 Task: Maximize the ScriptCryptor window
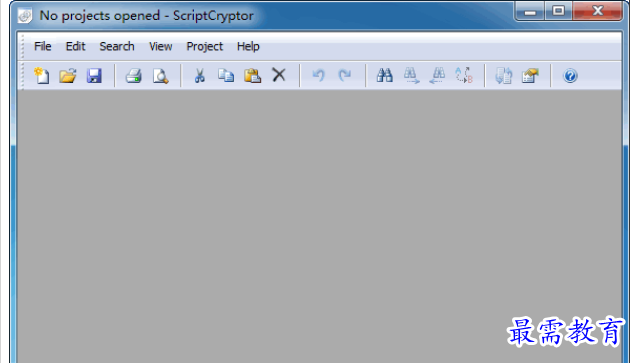(x=559, y=11)
